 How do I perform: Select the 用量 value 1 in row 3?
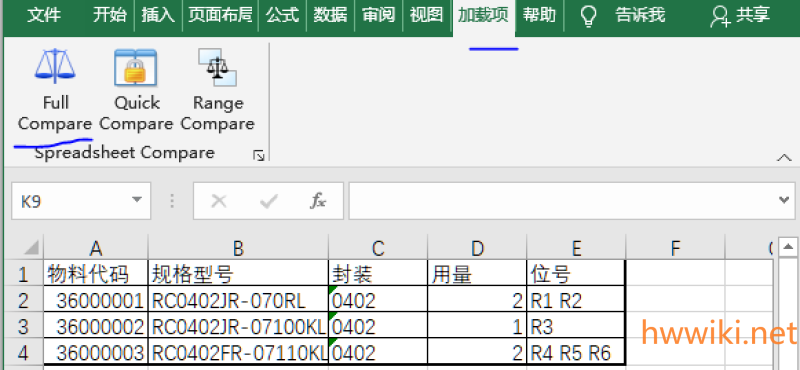pyautogui.click(x=477, y=326)
